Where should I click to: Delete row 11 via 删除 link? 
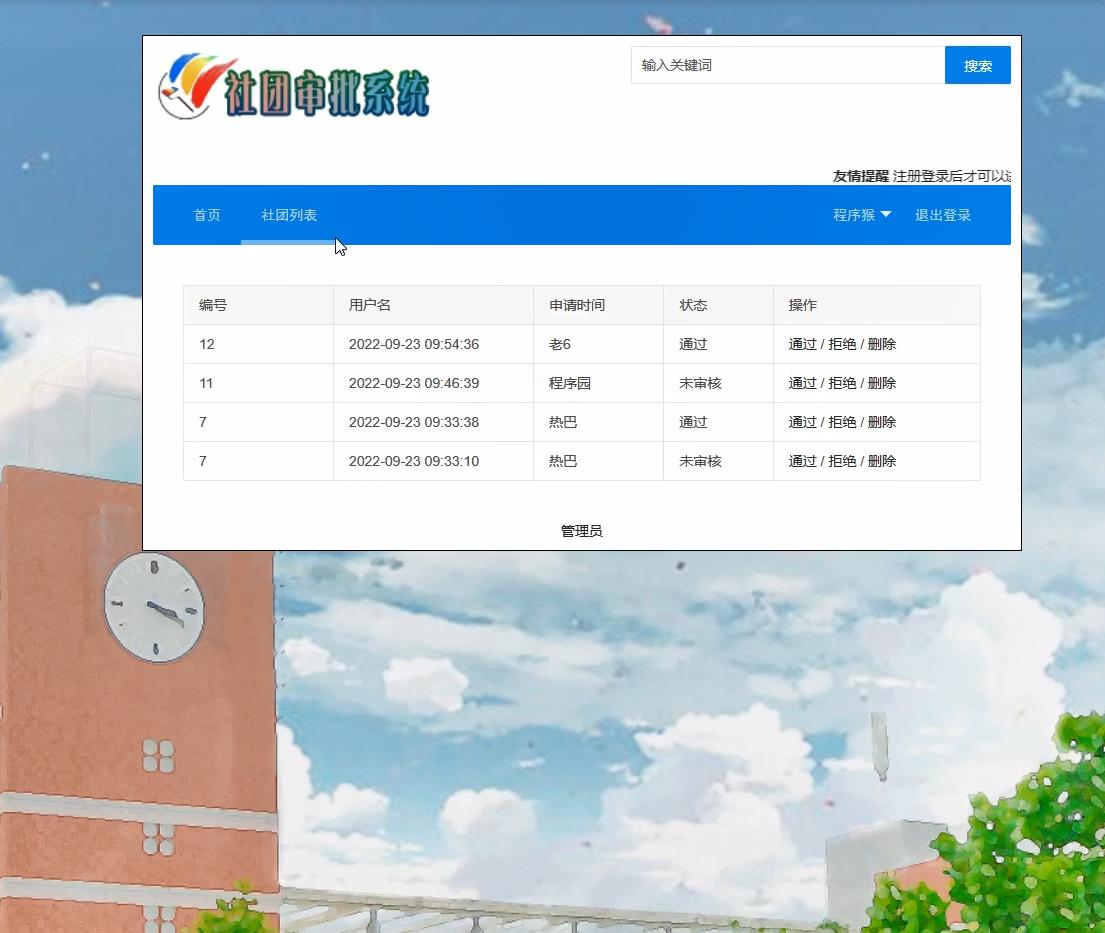pos(882,383)
